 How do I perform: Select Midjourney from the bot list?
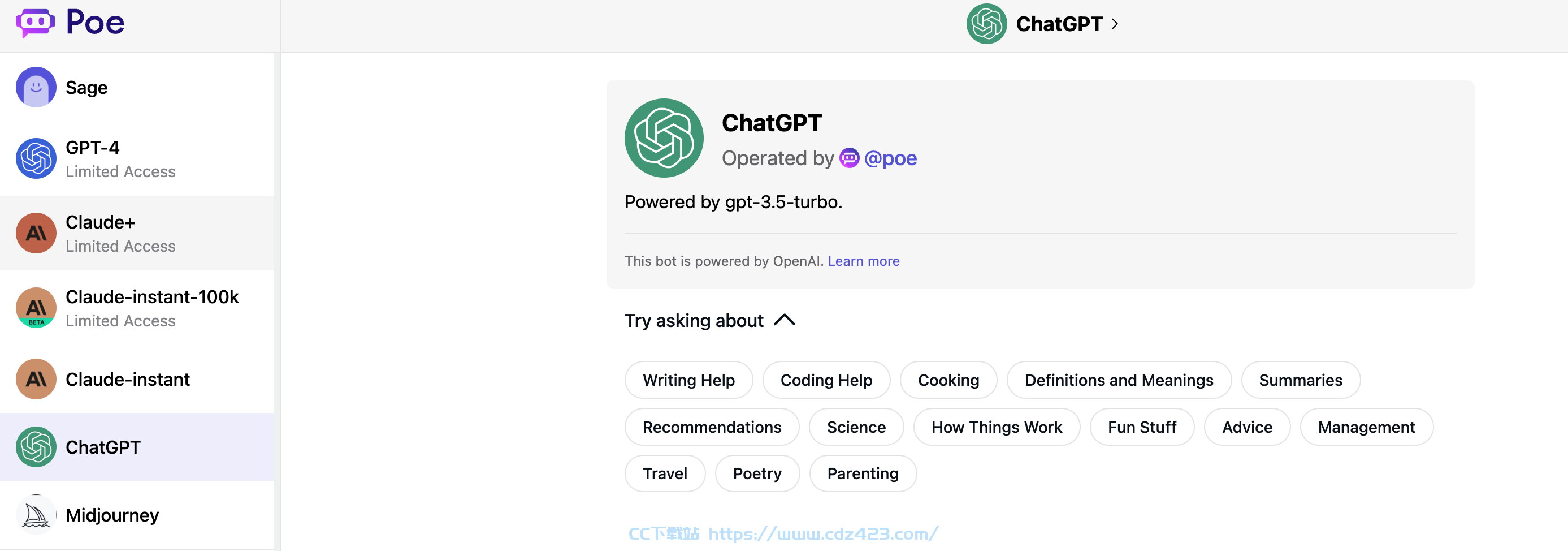coord(137,514)
